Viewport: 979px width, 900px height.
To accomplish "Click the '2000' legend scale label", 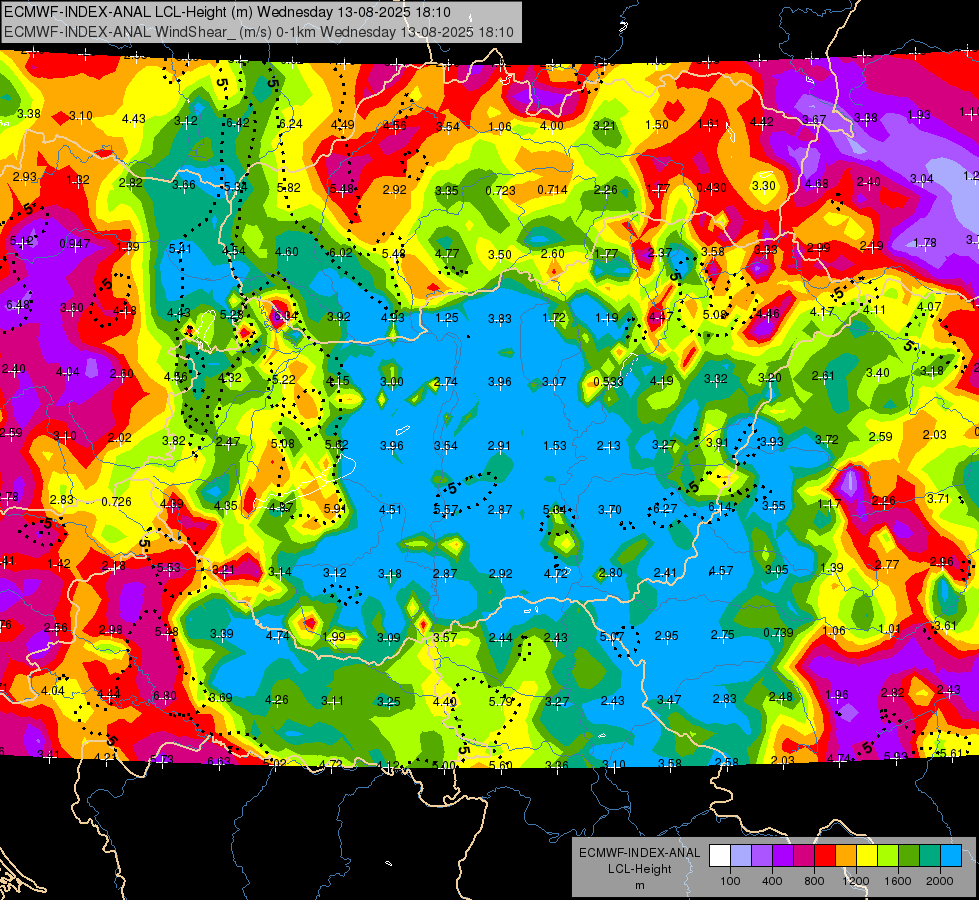I will [x=939, y=881].
